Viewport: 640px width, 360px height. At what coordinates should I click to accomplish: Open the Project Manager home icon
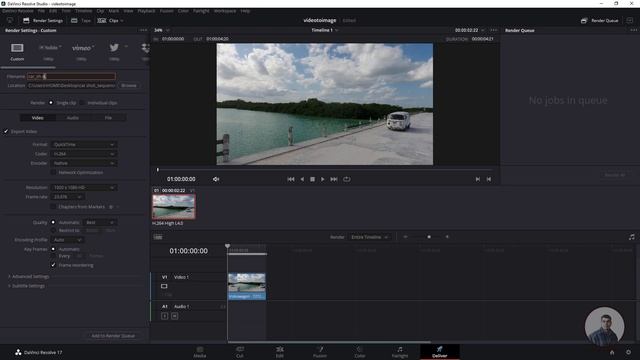(x=612, y=352)
